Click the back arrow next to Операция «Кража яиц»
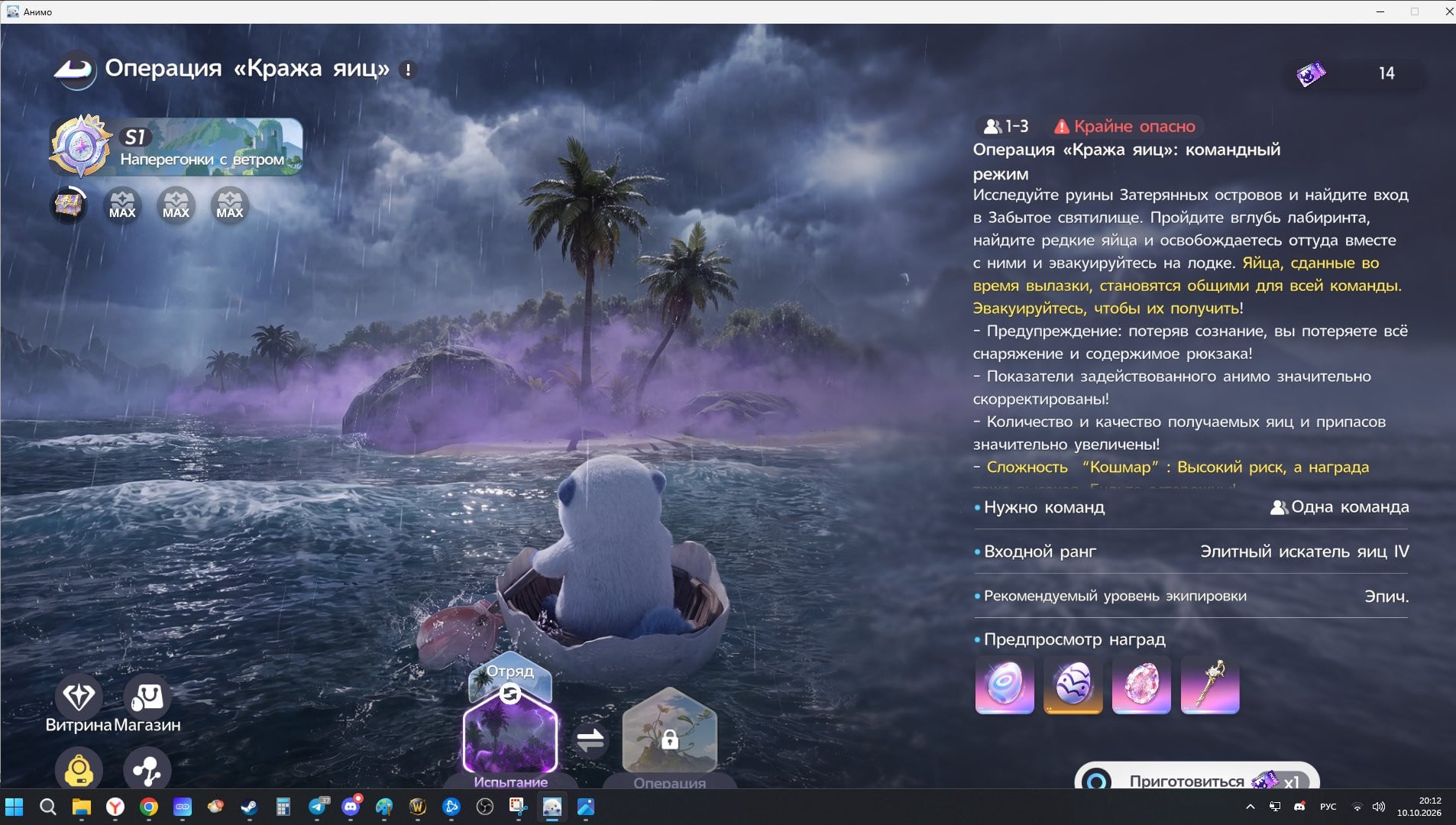The width and height of the screenshot is (1456, 825). (x=74, y=70)
